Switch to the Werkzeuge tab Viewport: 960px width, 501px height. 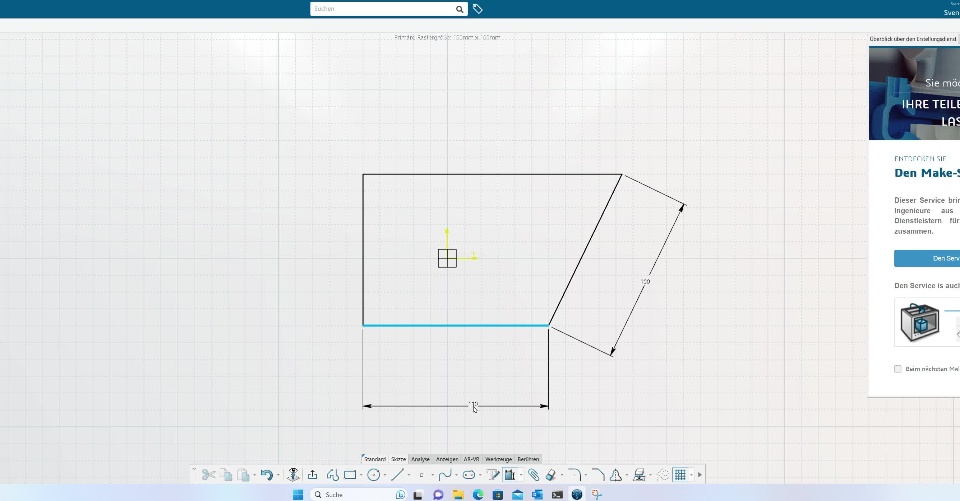tap(498, 459)
